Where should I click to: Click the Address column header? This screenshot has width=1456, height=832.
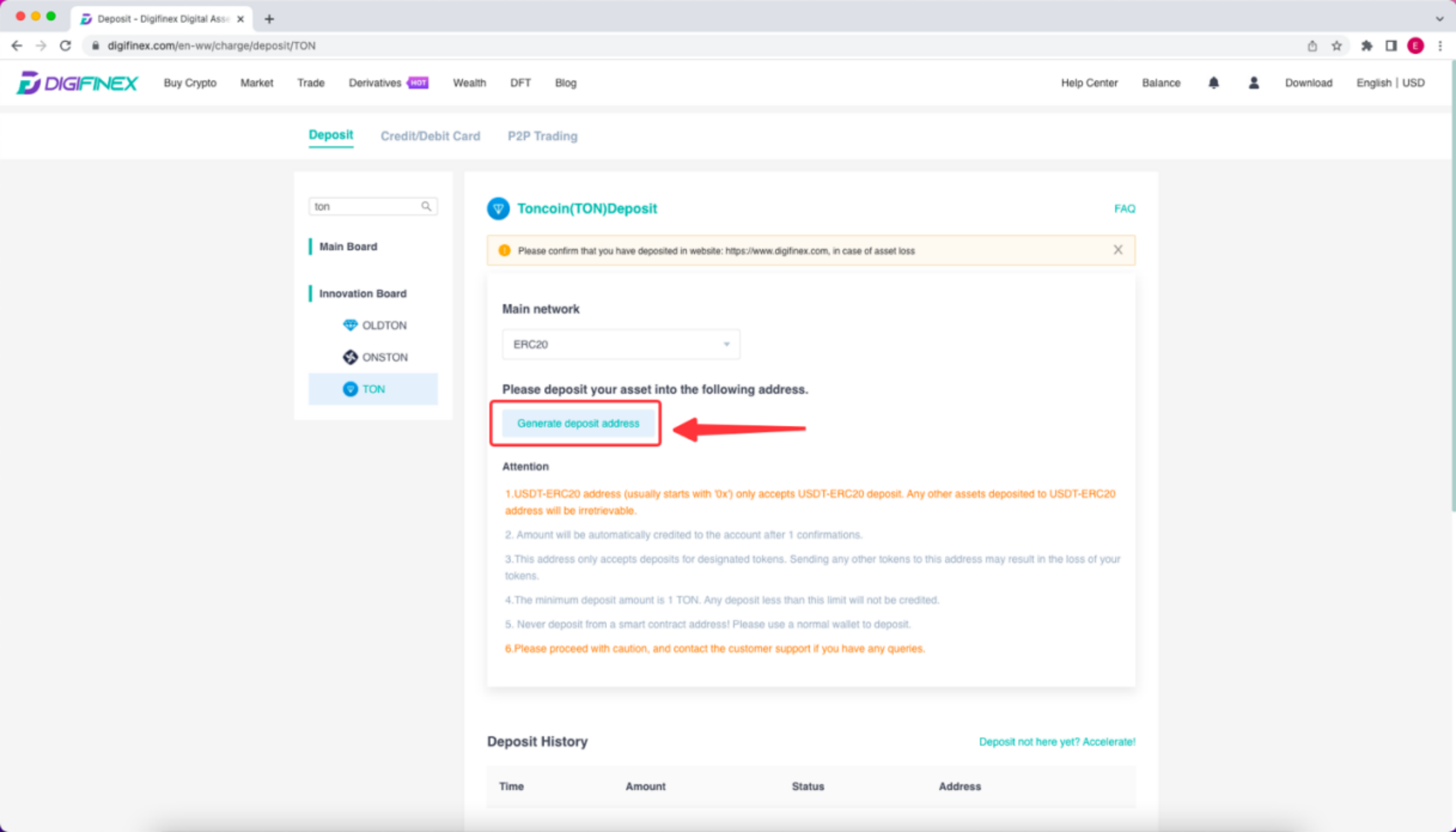pos(959,786)
